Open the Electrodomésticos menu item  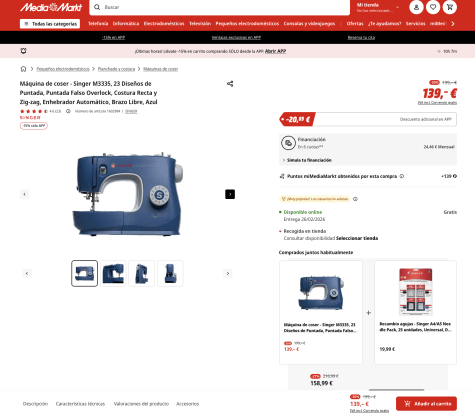pyautogui.click(x=164, y=24)
